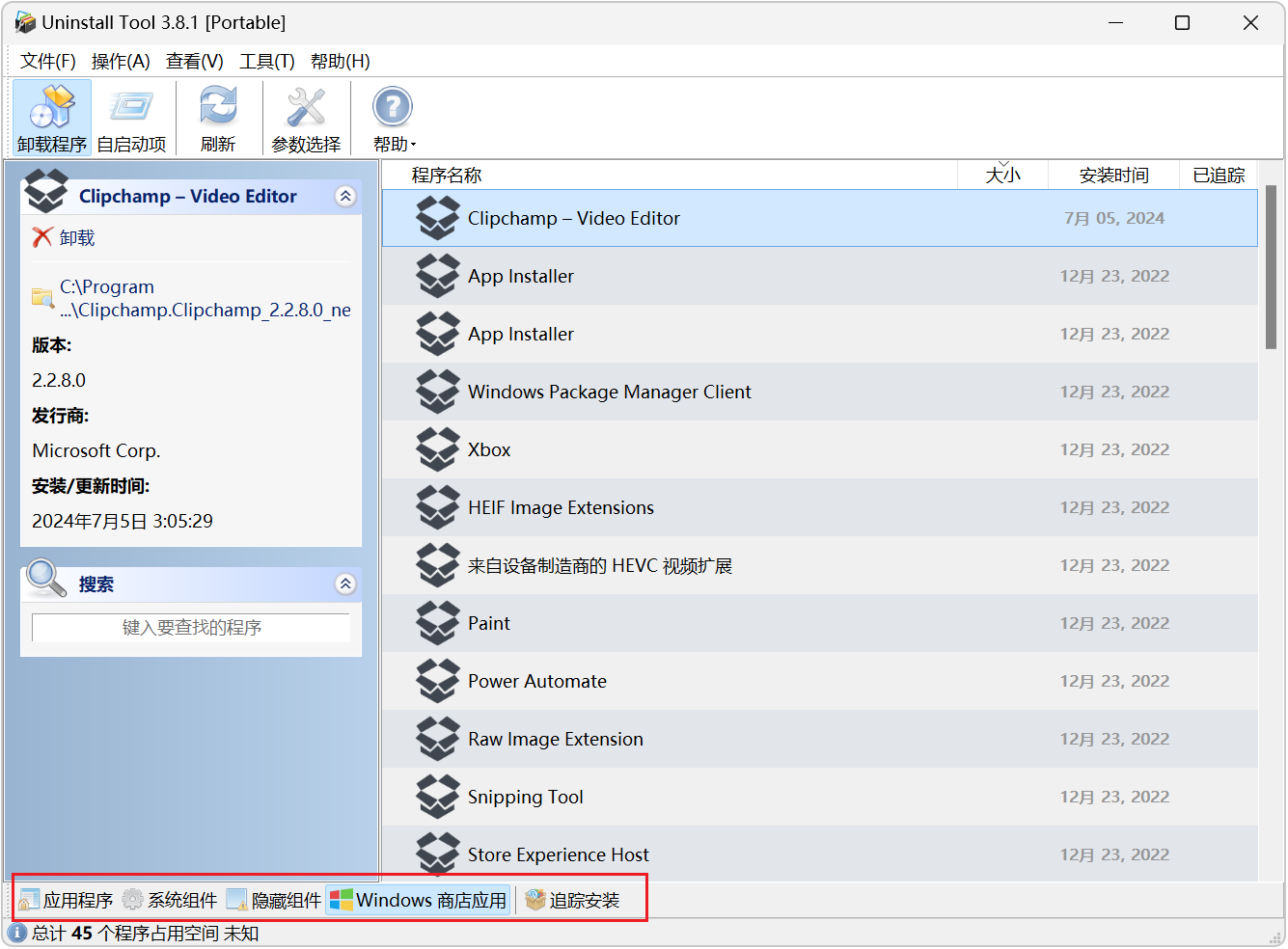Click the program list vertical scrollbar thumb
1288x949 pixels.
pos(1271,267)
